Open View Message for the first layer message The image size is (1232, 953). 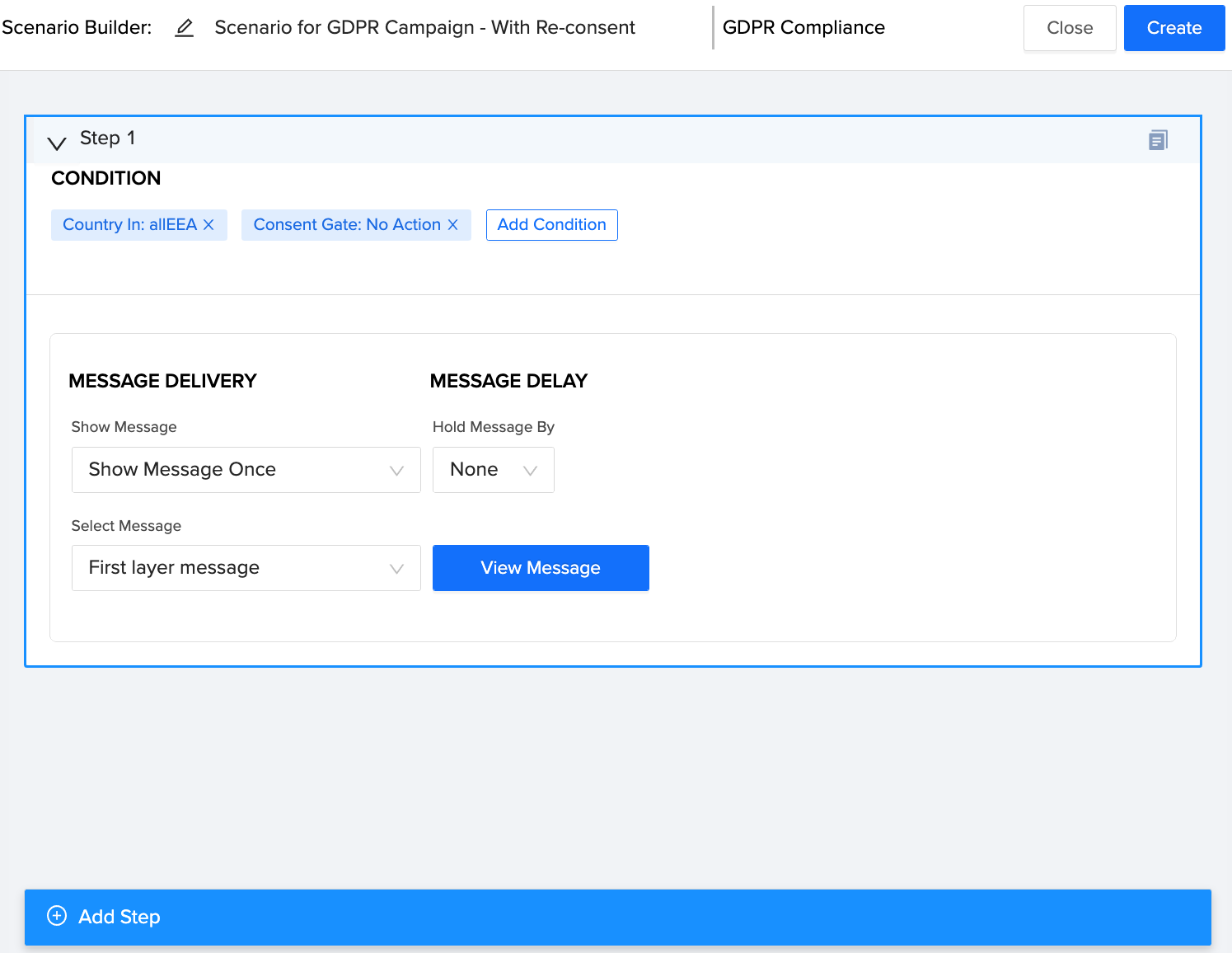point(540,567)
